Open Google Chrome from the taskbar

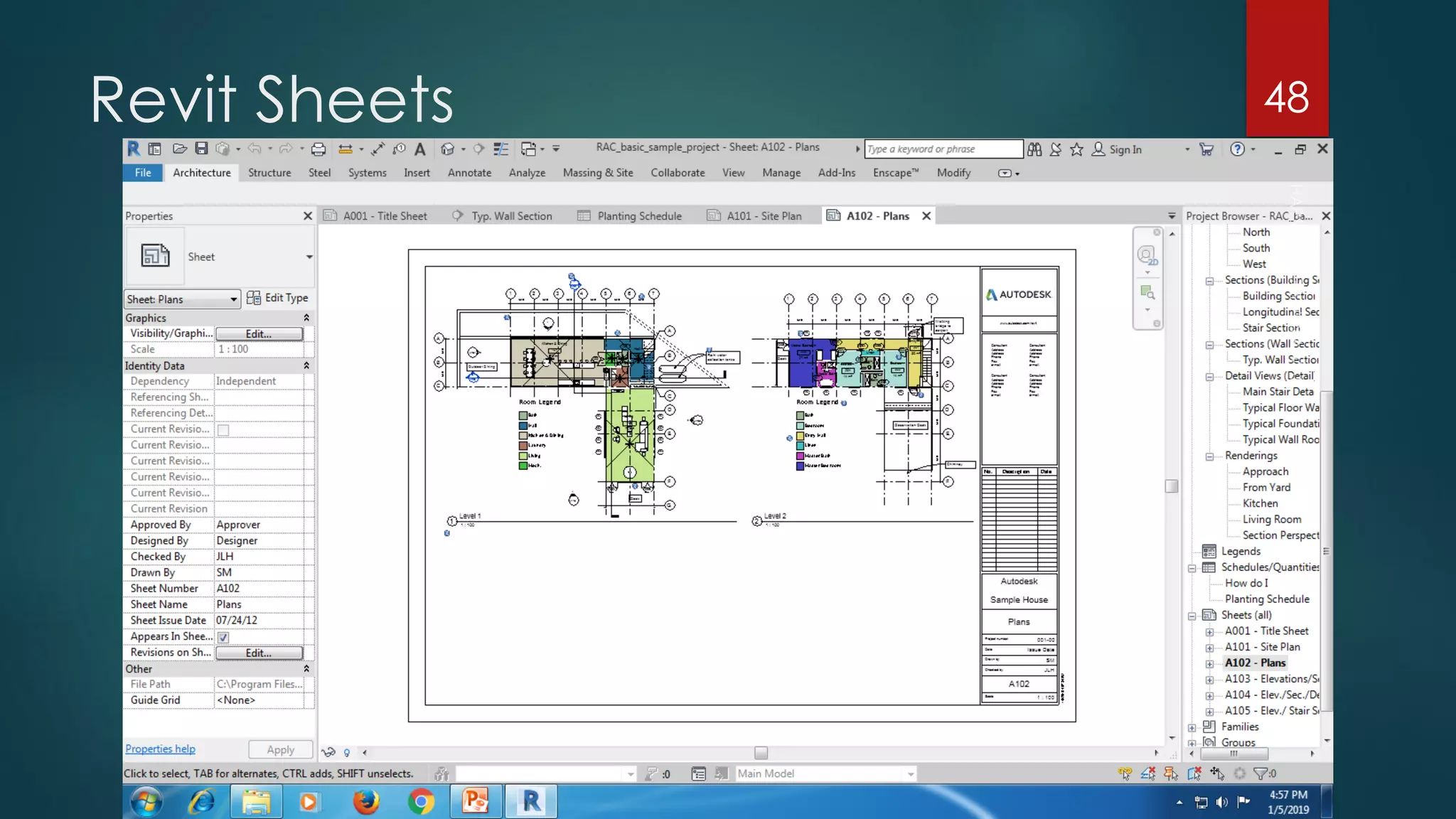pos(421,802)
